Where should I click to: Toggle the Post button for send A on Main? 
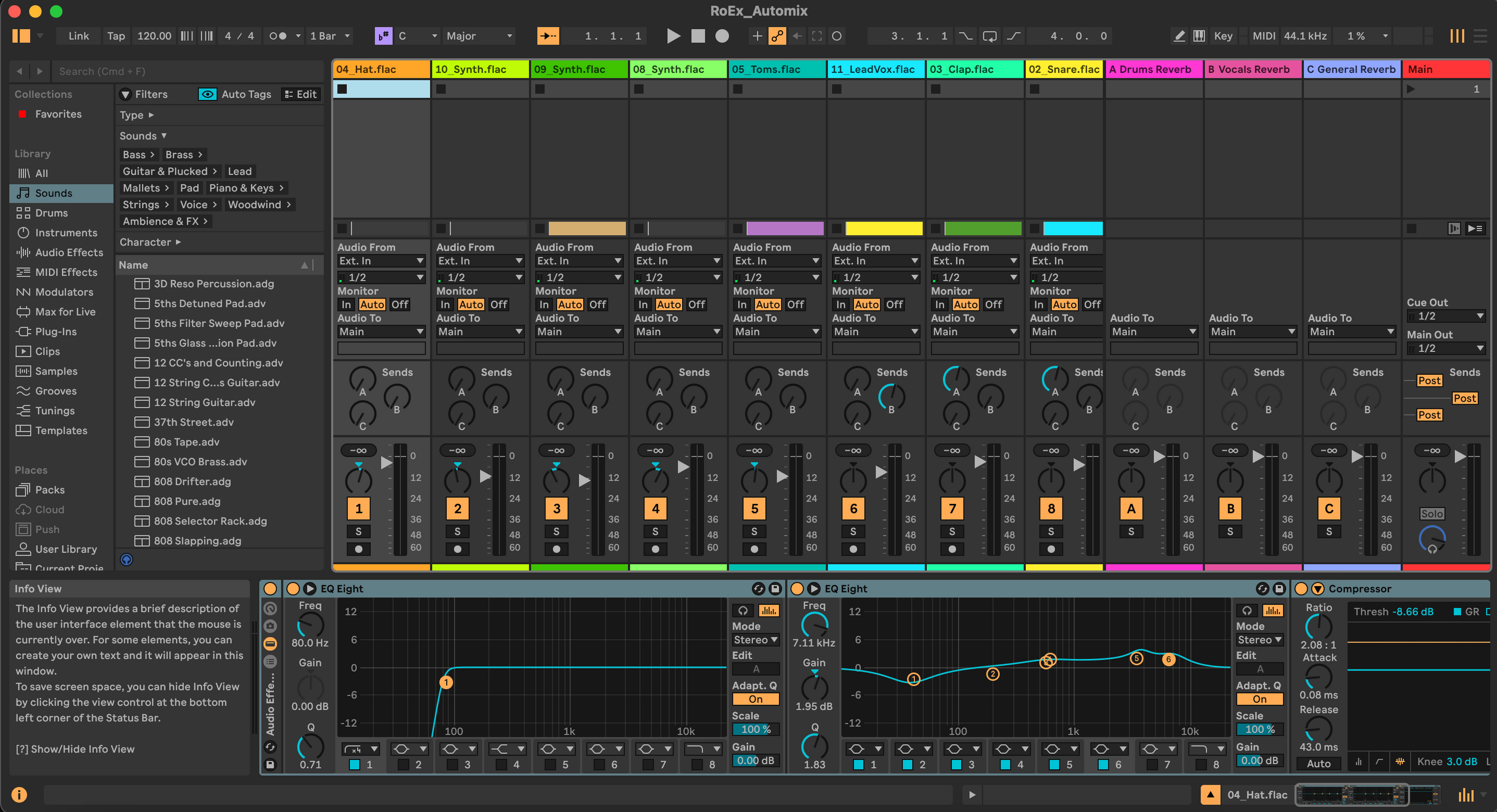click(1429, 381)
